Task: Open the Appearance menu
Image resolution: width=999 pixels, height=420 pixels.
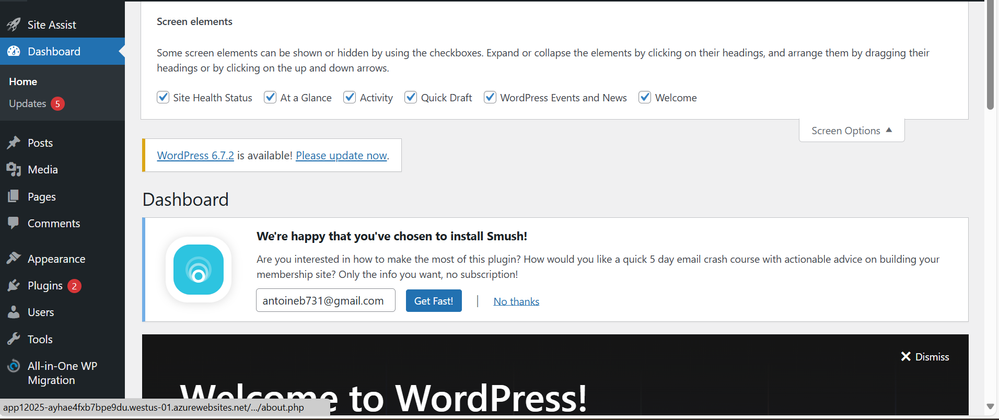Action: click(62, 259)
